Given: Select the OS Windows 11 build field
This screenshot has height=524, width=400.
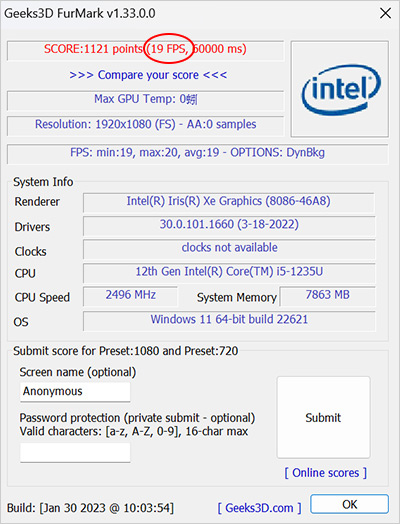Looking at the screenshot, I should [x=229, y=321].
